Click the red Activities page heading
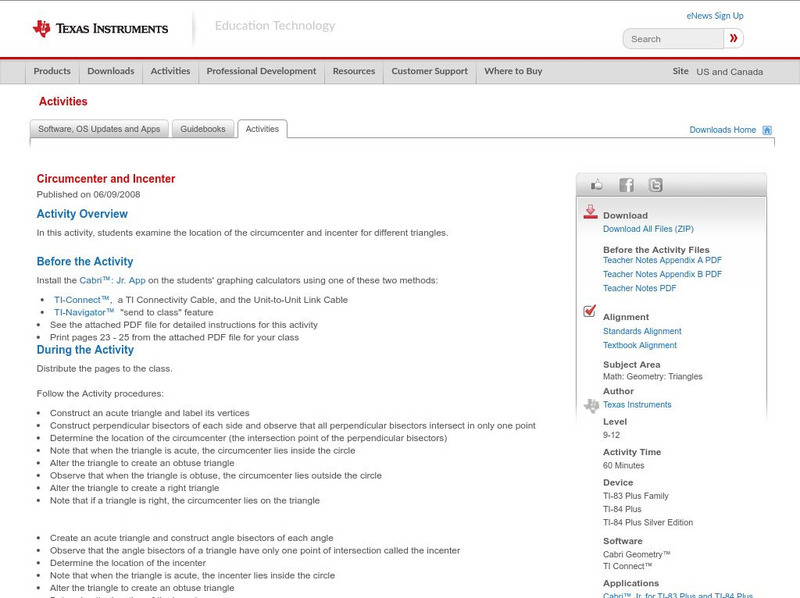Viewport: 800px width, 598px height. 63,102
